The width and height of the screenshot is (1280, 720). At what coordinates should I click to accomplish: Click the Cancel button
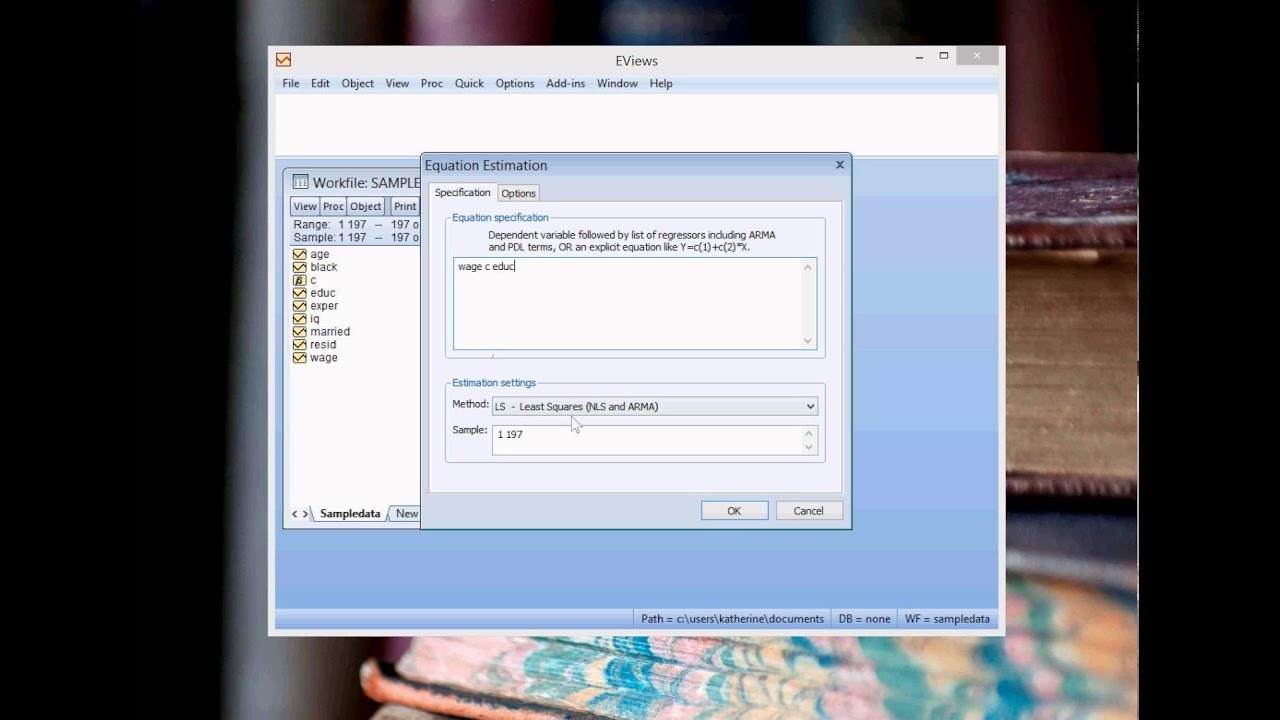pyautogui.click(x=809, y=511)
